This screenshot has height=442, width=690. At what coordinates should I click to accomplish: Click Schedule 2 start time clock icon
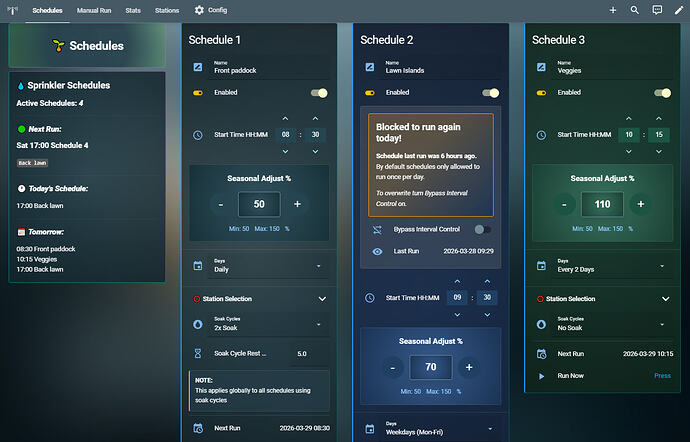click(x=370, y=298)
